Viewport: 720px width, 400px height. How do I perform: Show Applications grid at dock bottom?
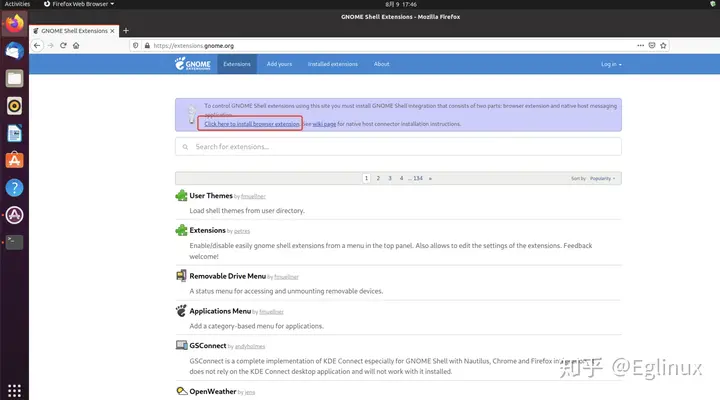[x=14, y=390]
